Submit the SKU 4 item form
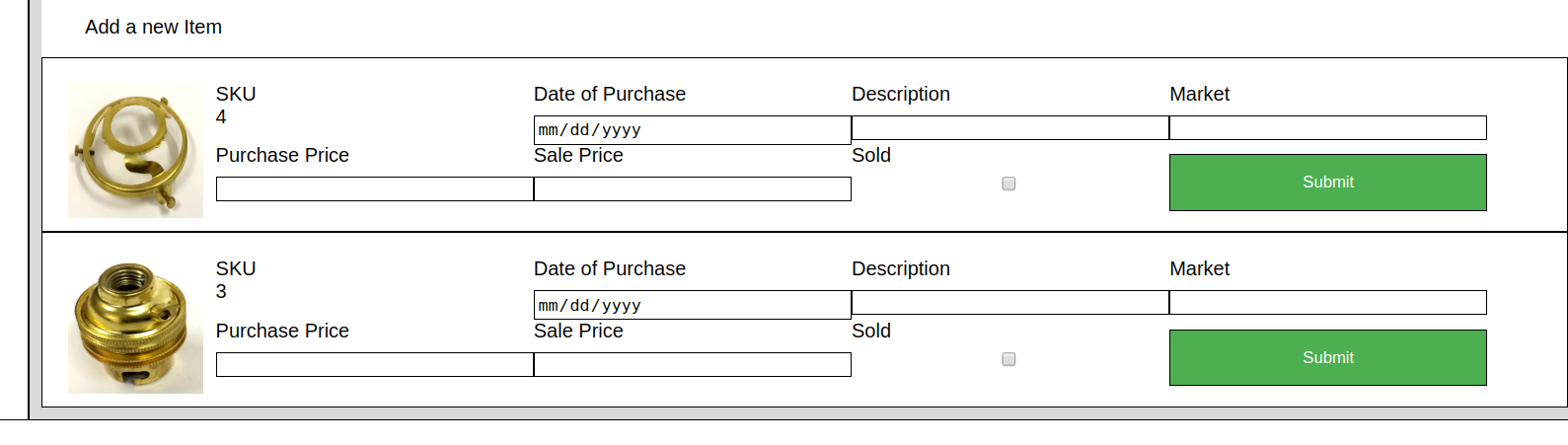The height and width of the screenshot is (445, 1568). (x=1327, y=183)
